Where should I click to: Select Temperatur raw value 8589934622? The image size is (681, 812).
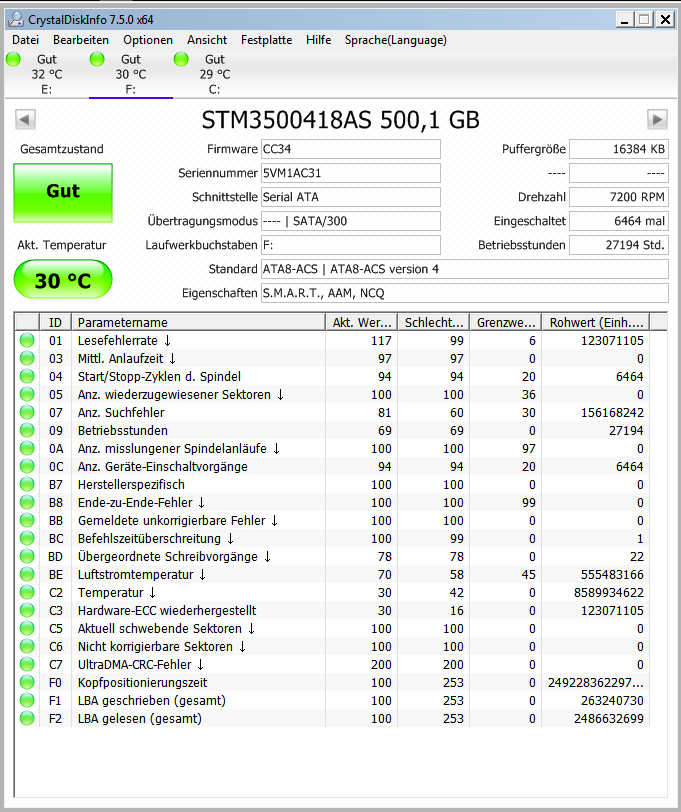[x=608, y=592]
